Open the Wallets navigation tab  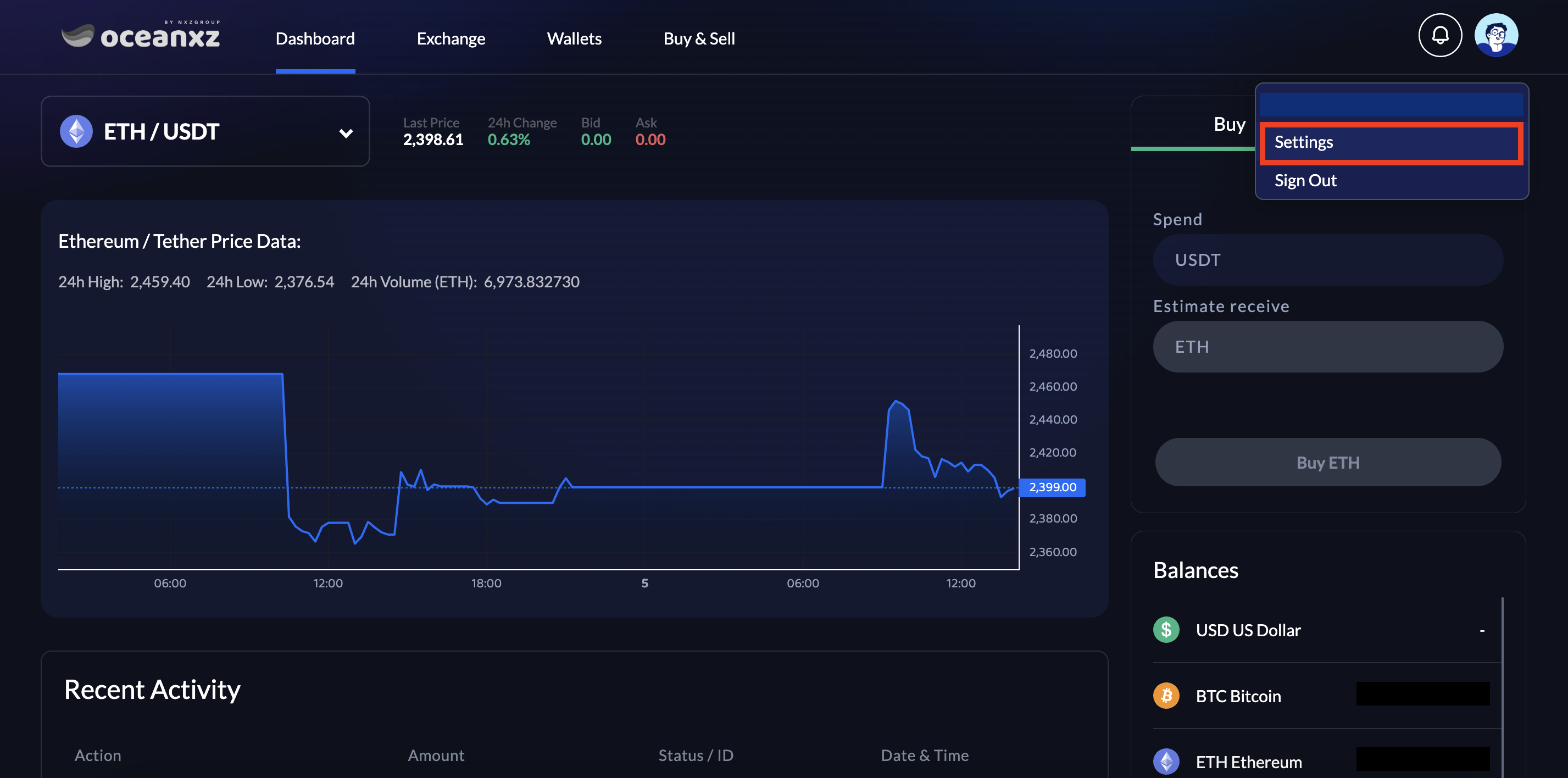coord(574,39)
